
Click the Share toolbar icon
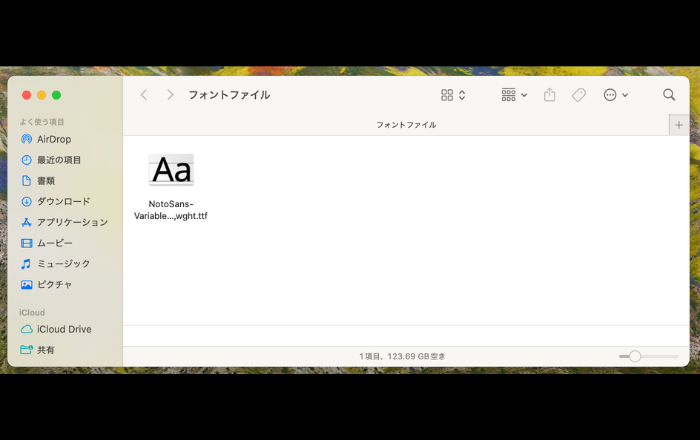(x=550, y=95)
